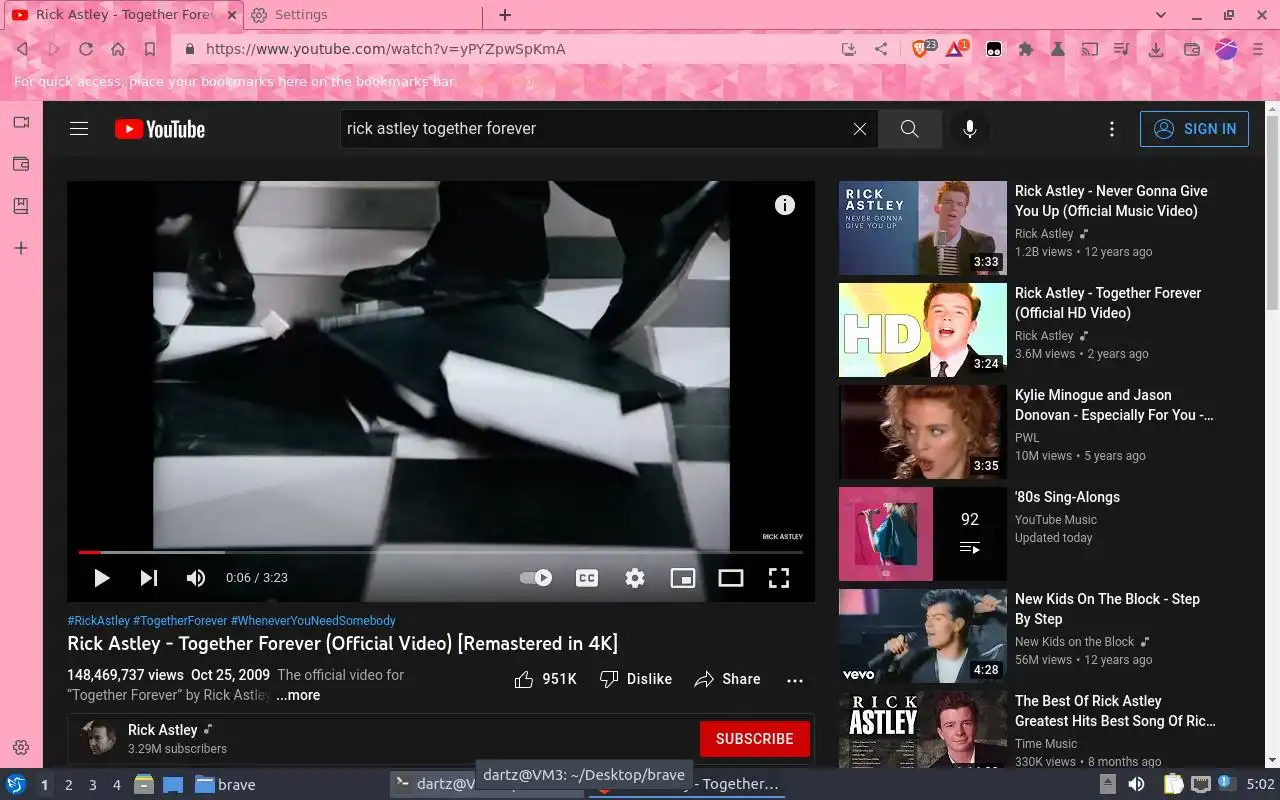
Task: Switch to workspace 2 in the taskbar
Action: tap(68, 785)
